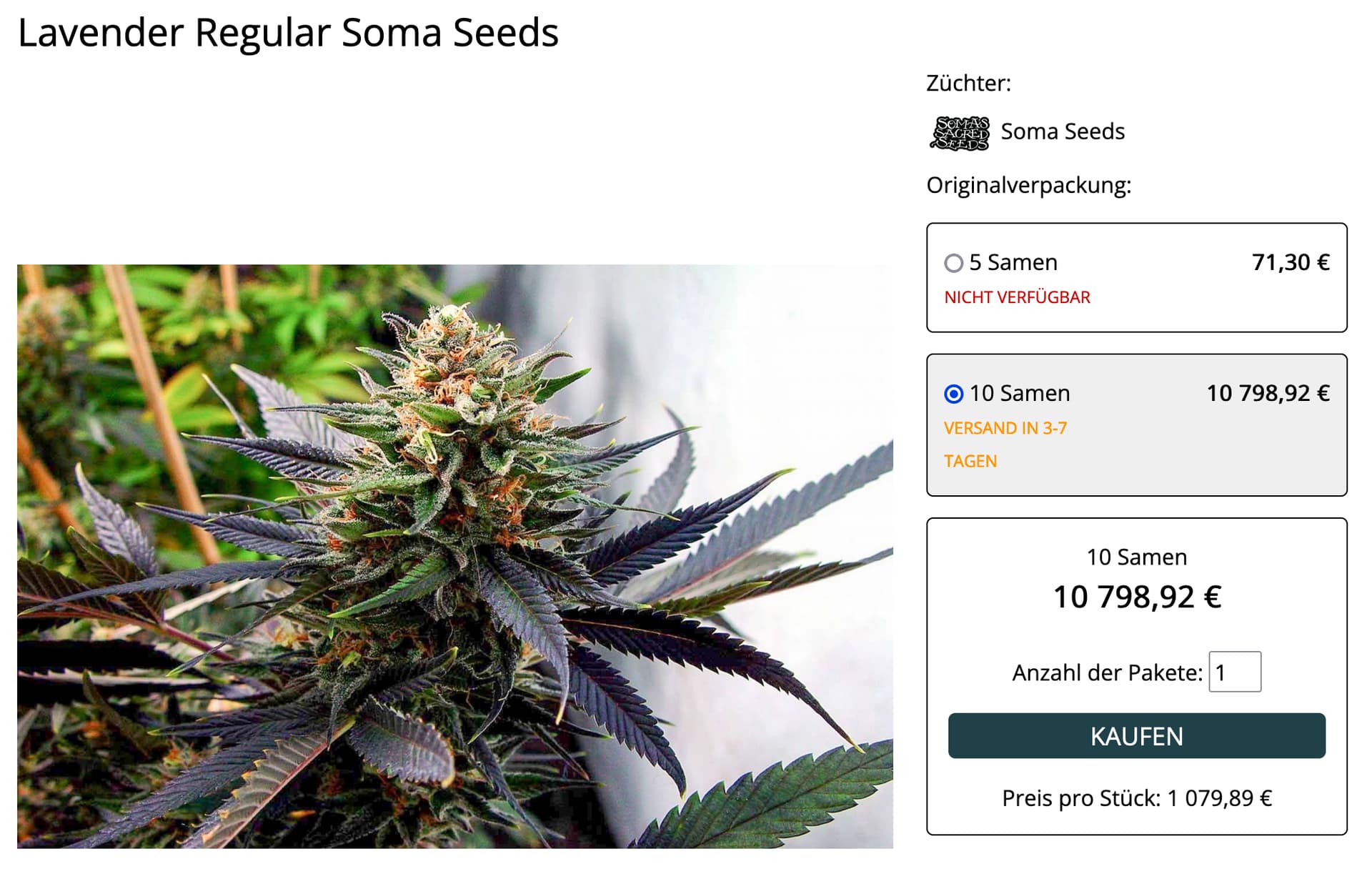Click the Lavender plant product photo
This screenshot has width=1372, height=879.
[455, 557]
